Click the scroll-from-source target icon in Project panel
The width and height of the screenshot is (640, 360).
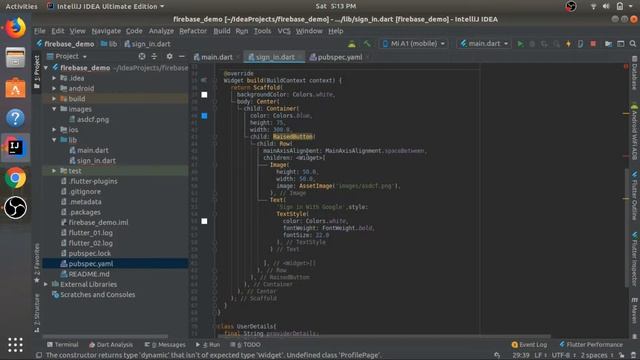coord(142,56)
